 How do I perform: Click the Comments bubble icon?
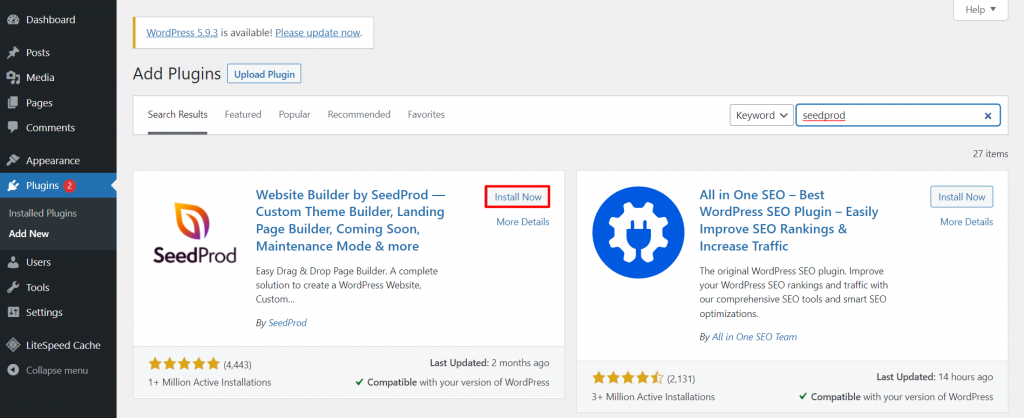[x=12, y=128]
